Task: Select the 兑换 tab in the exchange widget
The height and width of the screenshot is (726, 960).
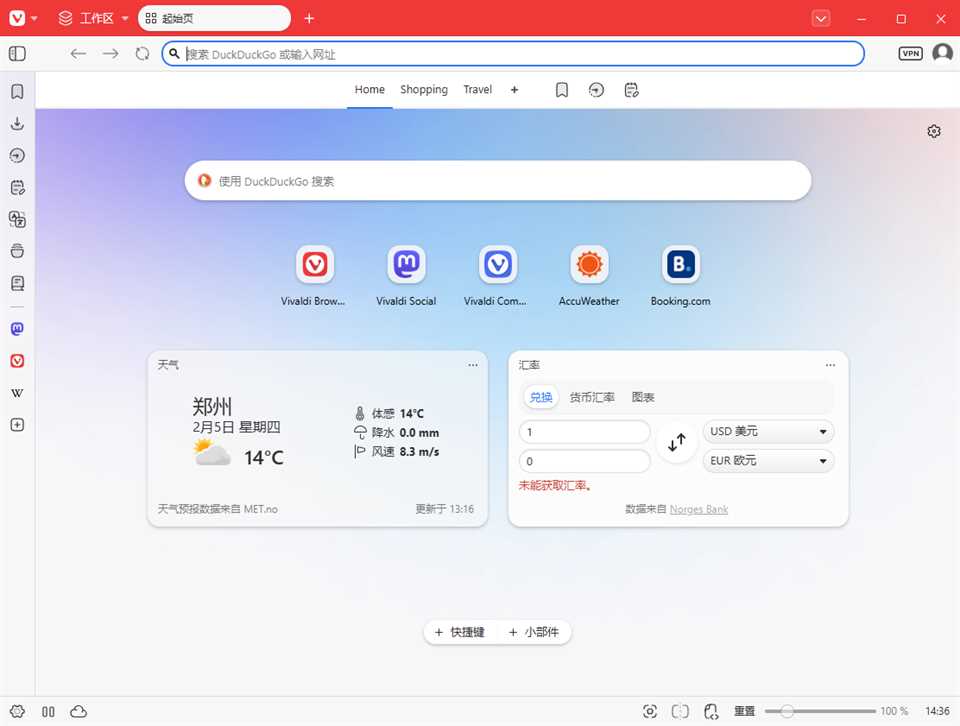Action: pyautogui.click(x=541, y=397)
